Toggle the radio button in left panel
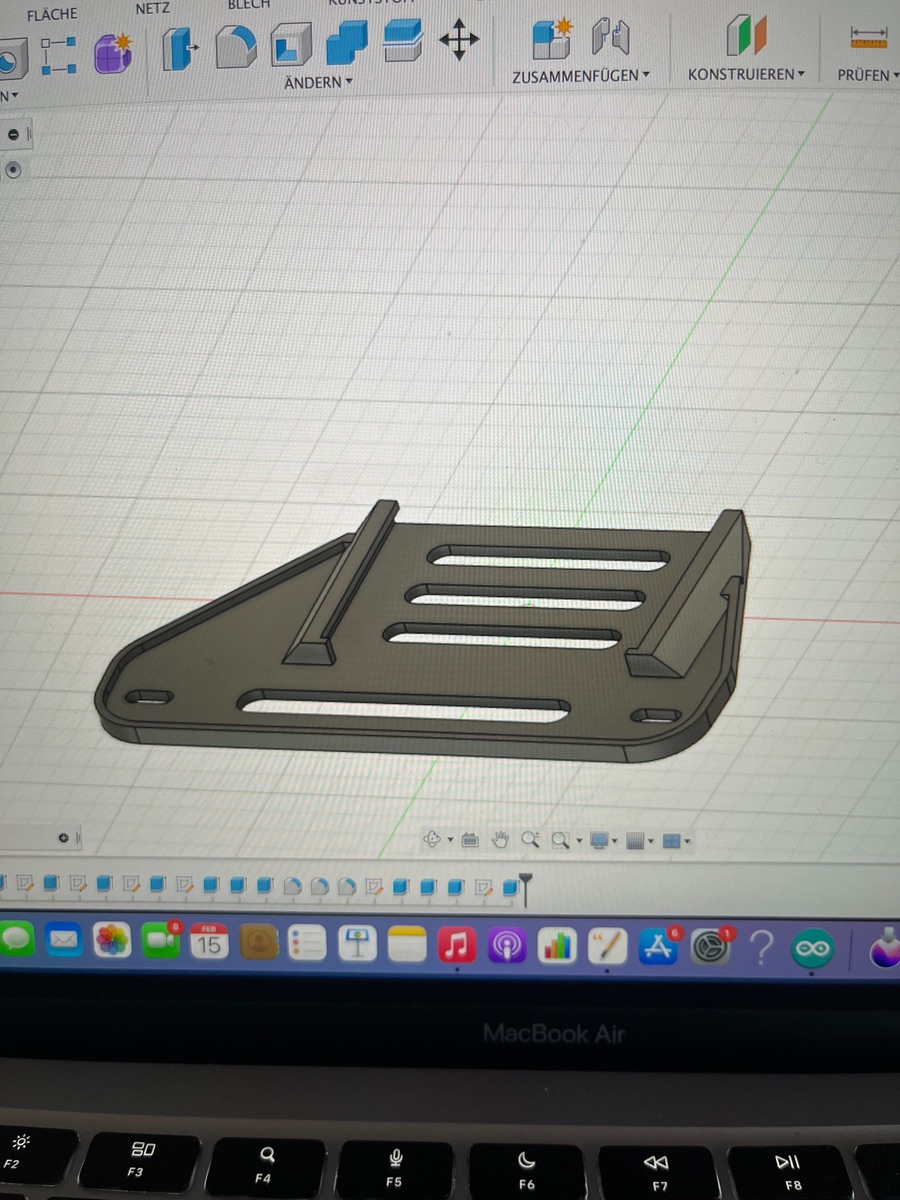The image size is (900, 1200). (x=13, y=170)
